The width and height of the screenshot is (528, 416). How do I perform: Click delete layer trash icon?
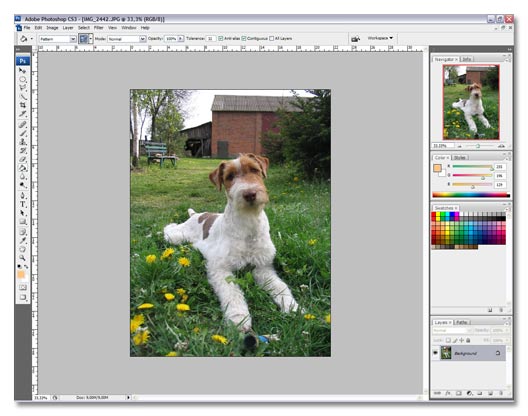click(501, 393)
